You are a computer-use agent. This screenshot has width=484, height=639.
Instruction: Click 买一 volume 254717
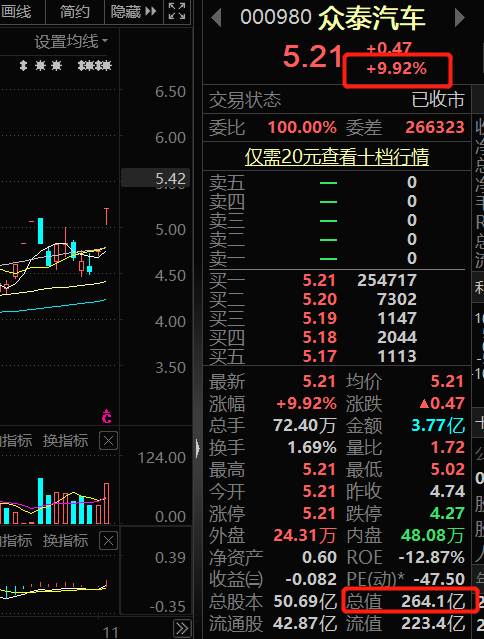tap(387, 280)
